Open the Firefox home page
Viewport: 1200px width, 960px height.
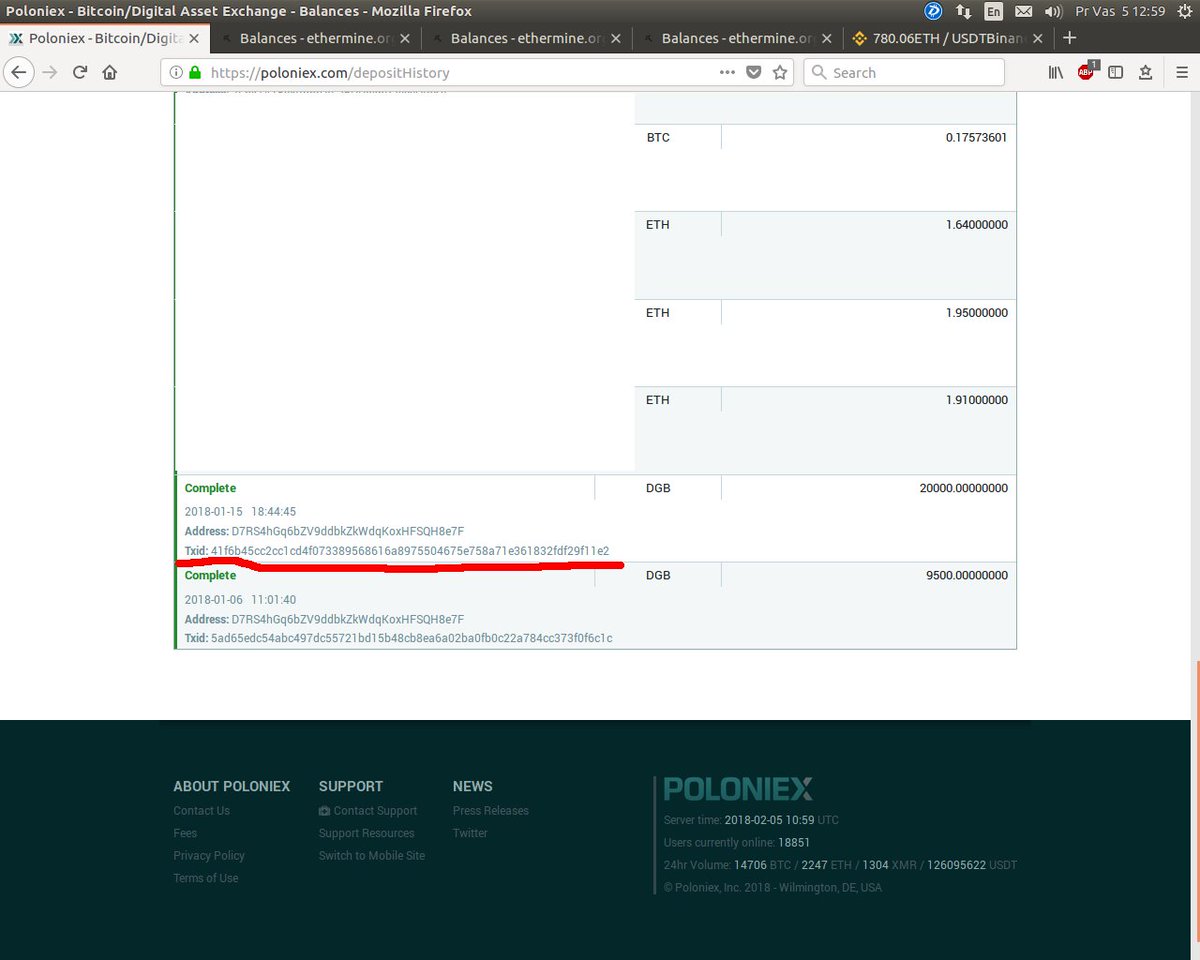pyautogui.click(x=110, y=72)
